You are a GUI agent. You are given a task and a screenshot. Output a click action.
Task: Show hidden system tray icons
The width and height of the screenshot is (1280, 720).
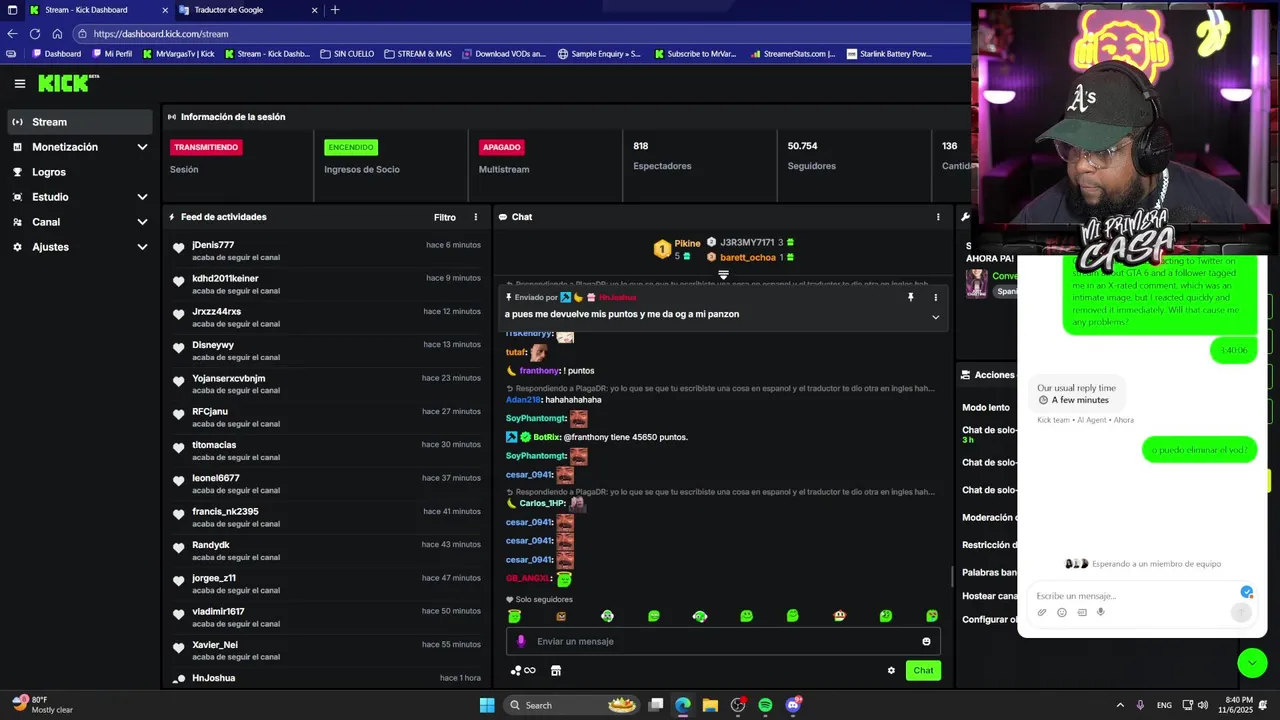click(x=1120, y=705)
